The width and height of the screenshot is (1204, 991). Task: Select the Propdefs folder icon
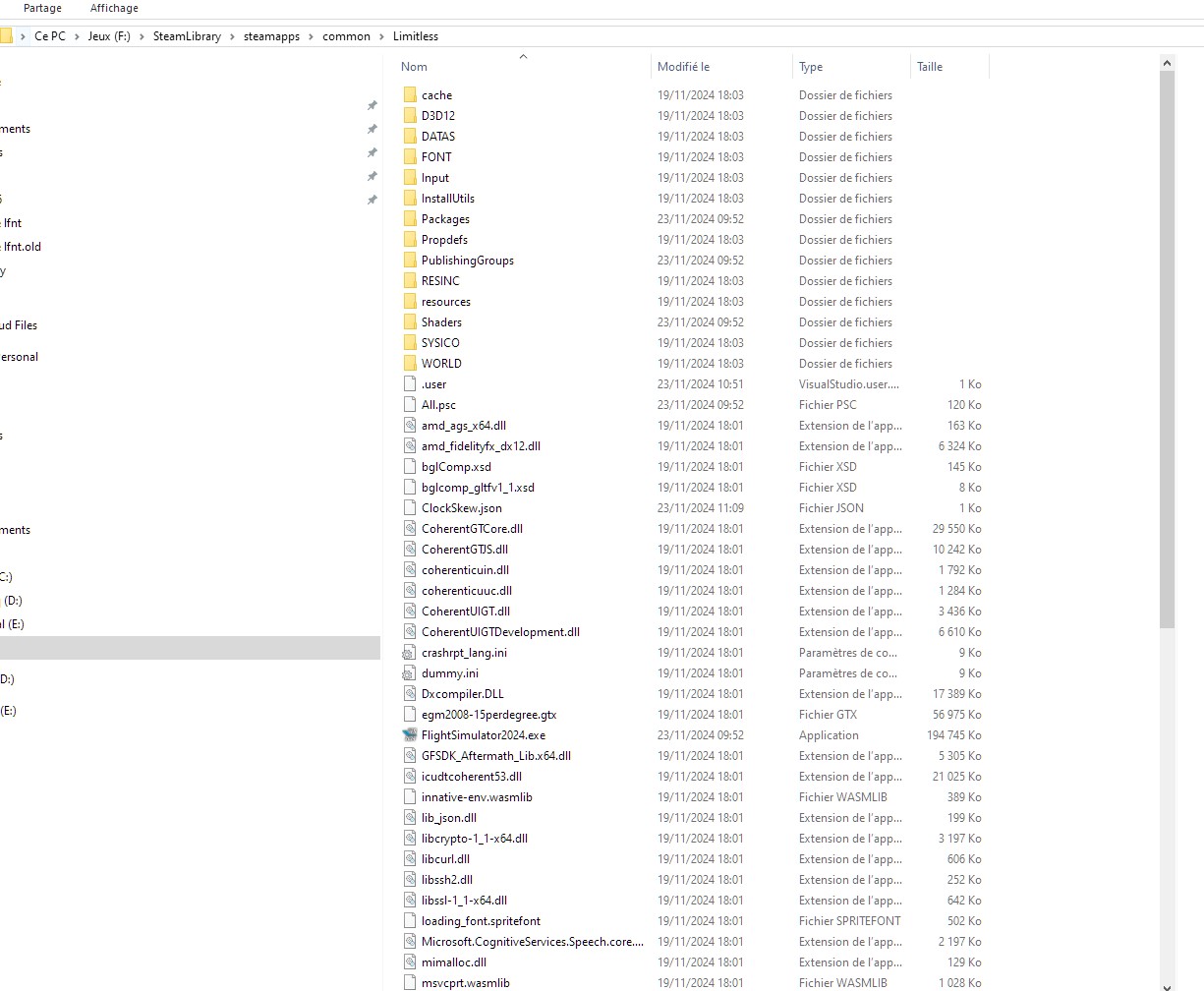(x=410, y=240)
